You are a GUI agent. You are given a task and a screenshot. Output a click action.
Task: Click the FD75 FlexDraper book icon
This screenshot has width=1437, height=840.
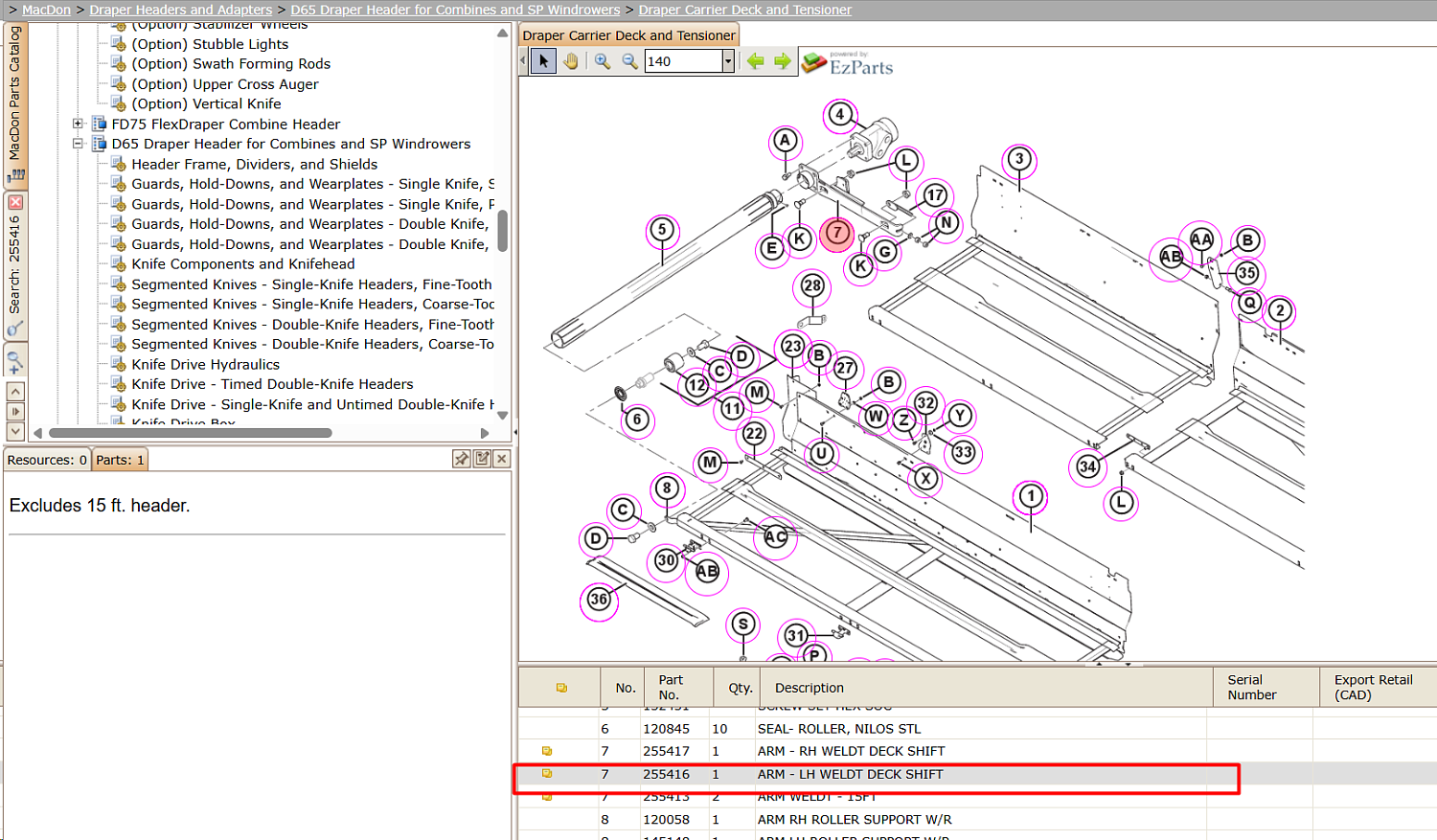click(x=99, y=124)
